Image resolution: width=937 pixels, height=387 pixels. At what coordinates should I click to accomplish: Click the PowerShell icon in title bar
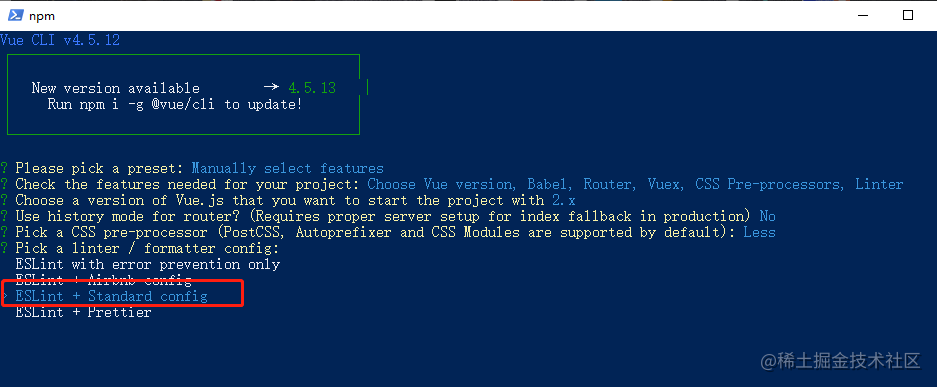(16, 16)
